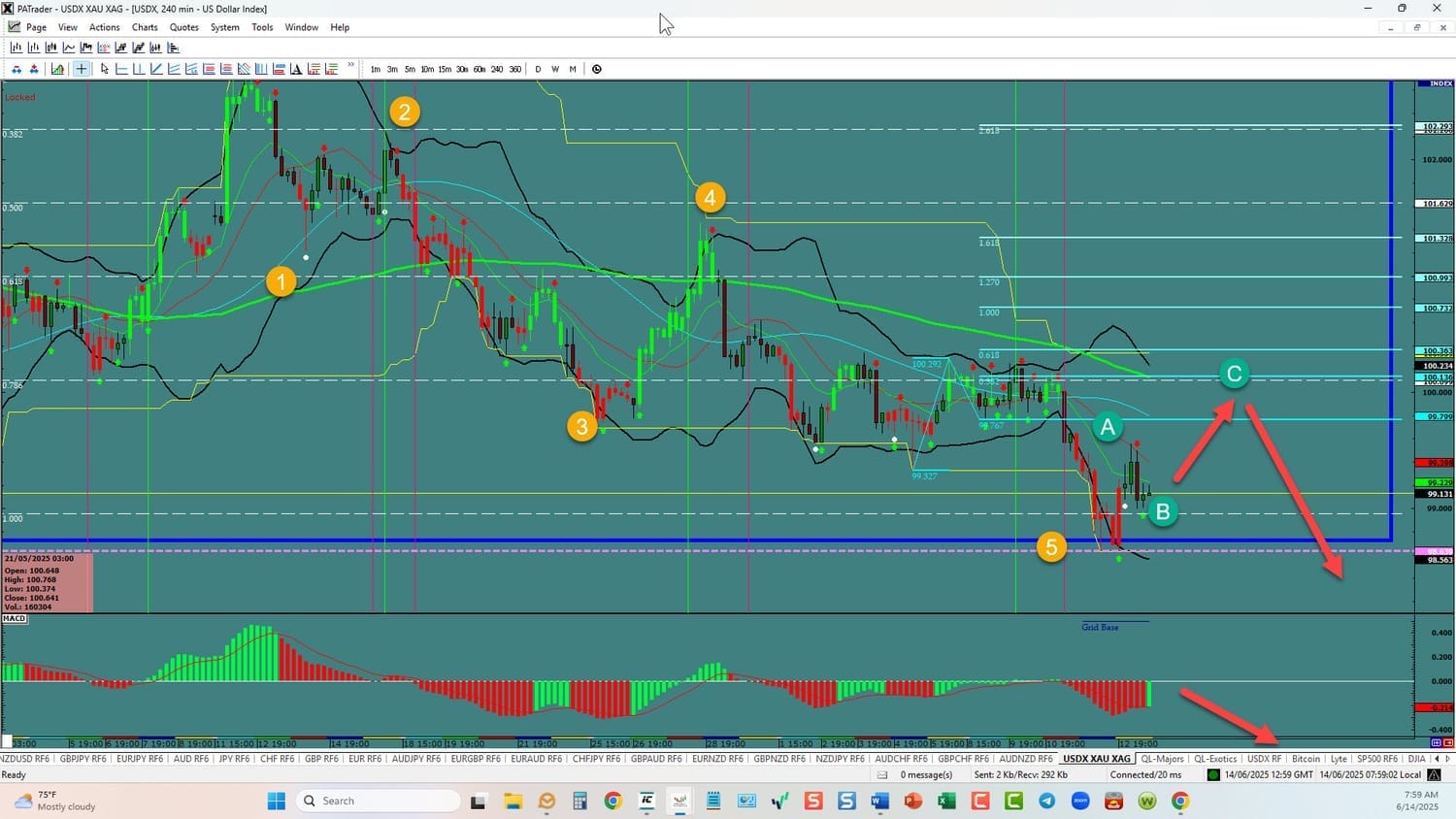Image resolution: width=1456 pixels, height=819 pixels.
Task: Click the clock icon next to timeframe buttons
Action: point(596,69)
